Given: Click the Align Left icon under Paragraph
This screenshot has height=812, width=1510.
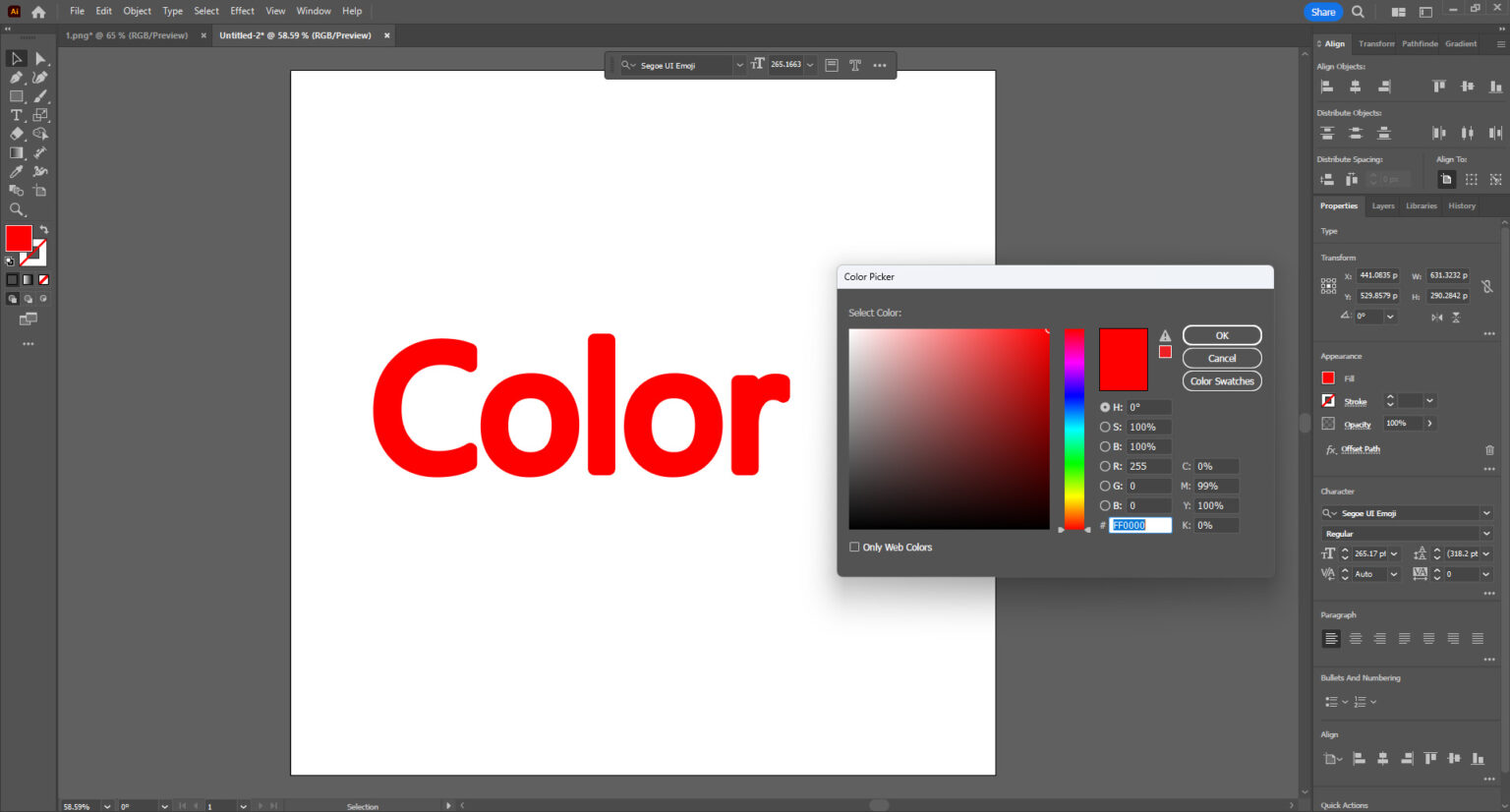Looking at the screenshot, I should tap(1331, 638).
